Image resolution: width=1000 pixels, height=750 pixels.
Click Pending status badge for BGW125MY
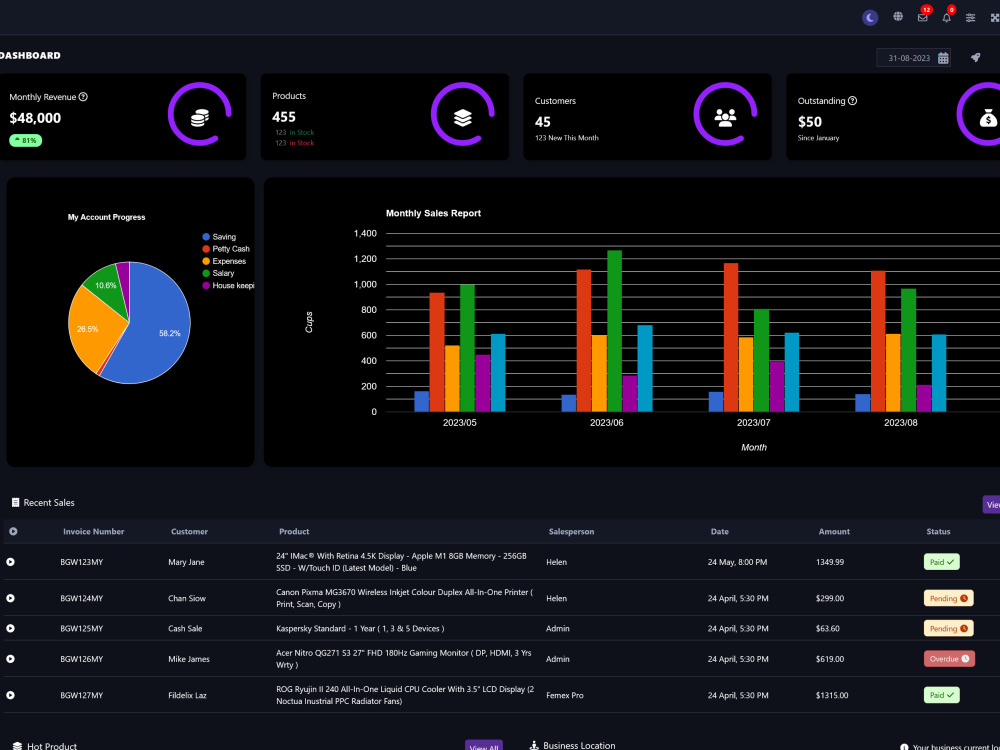(x=948, y=628)
